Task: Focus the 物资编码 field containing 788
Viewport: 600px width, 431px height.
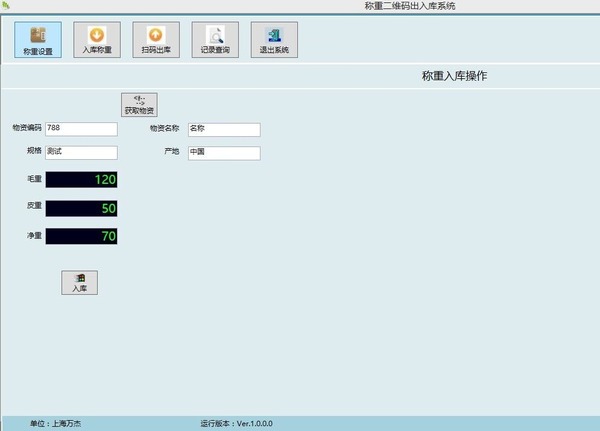Action: pyautogui.click(x=81, y=129)
